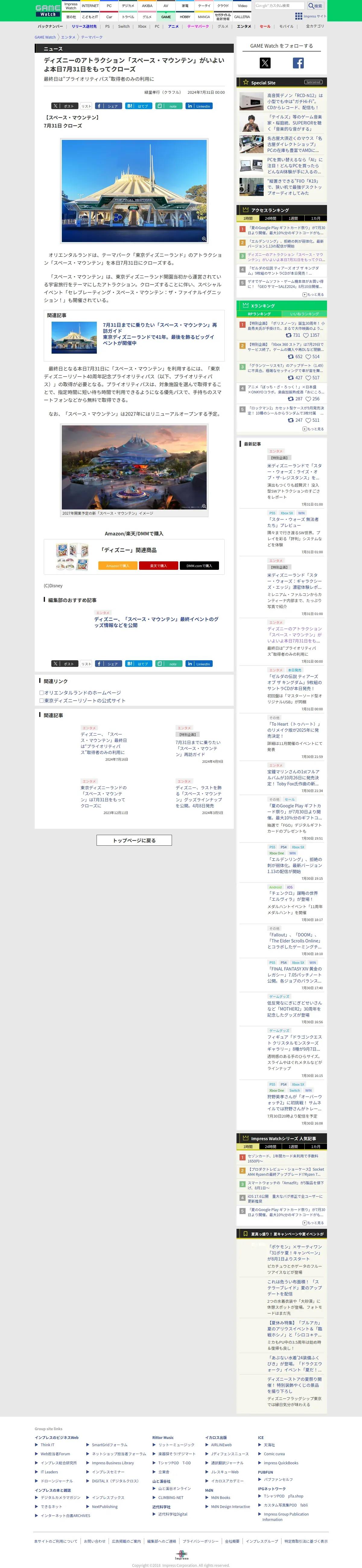Image resolution: width=362 pixels, height=1568 pixels.
Task: Open the バックナンバー navigation item
Action: point(50,27)
